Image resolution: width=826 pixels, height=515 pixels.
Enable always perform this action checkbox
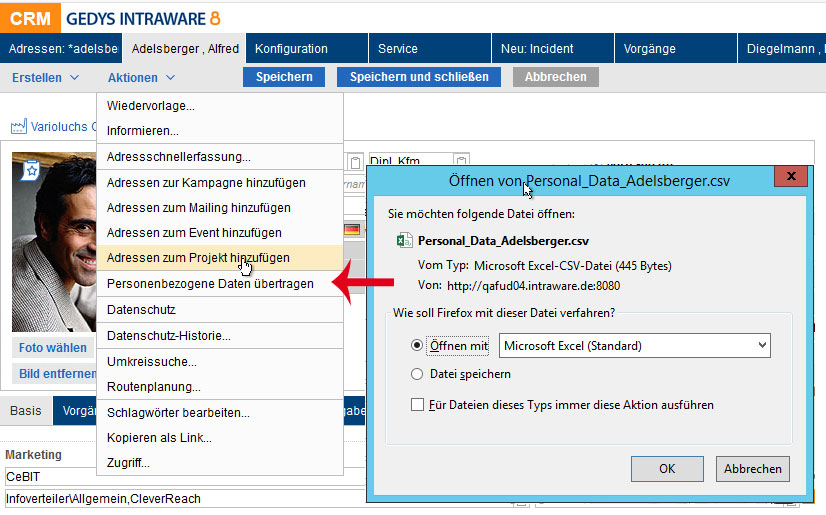(x=417, y=405)
